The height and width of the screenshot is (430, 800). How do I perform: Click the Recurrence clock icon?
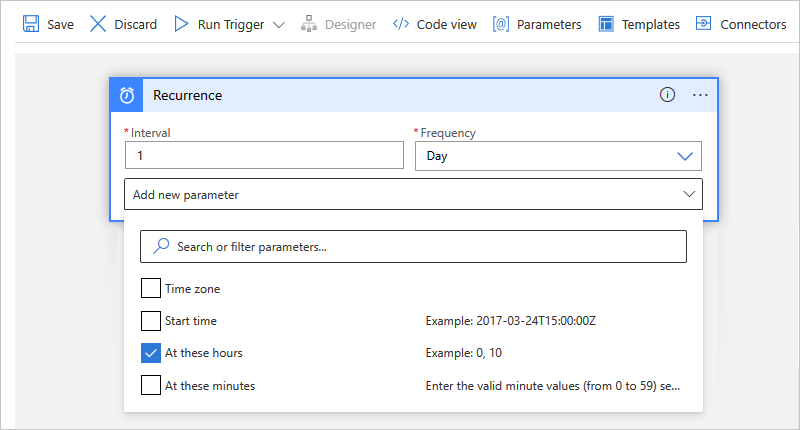(127, 95)
